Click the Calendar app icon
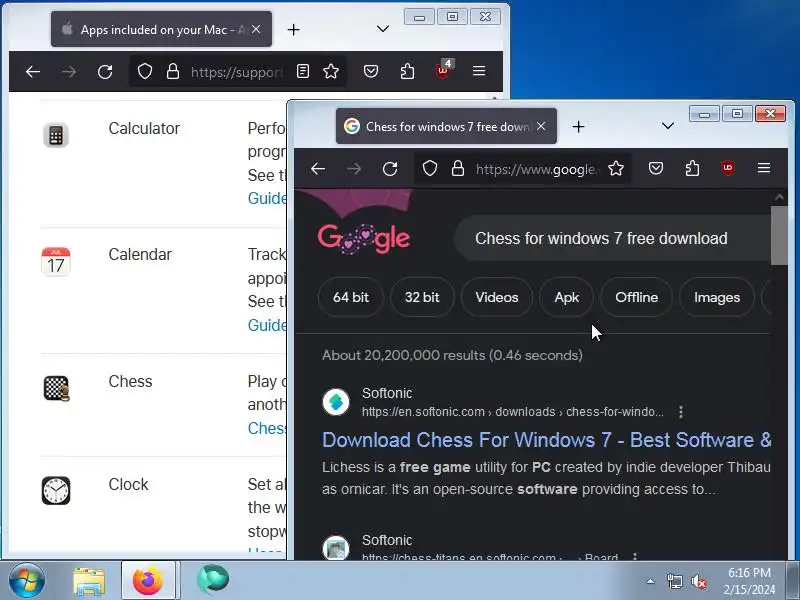The width and height of the screenshot is (800, 600). (x=56, y=262)
